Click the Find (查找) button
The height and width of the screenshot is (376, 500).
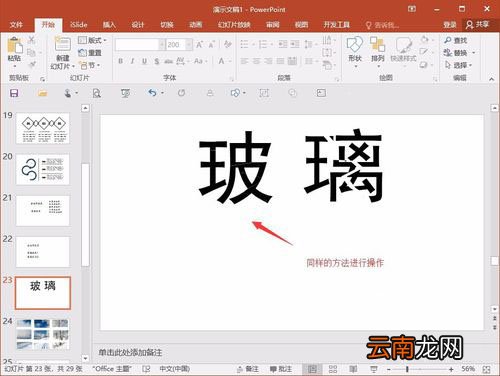click(456, 40)
